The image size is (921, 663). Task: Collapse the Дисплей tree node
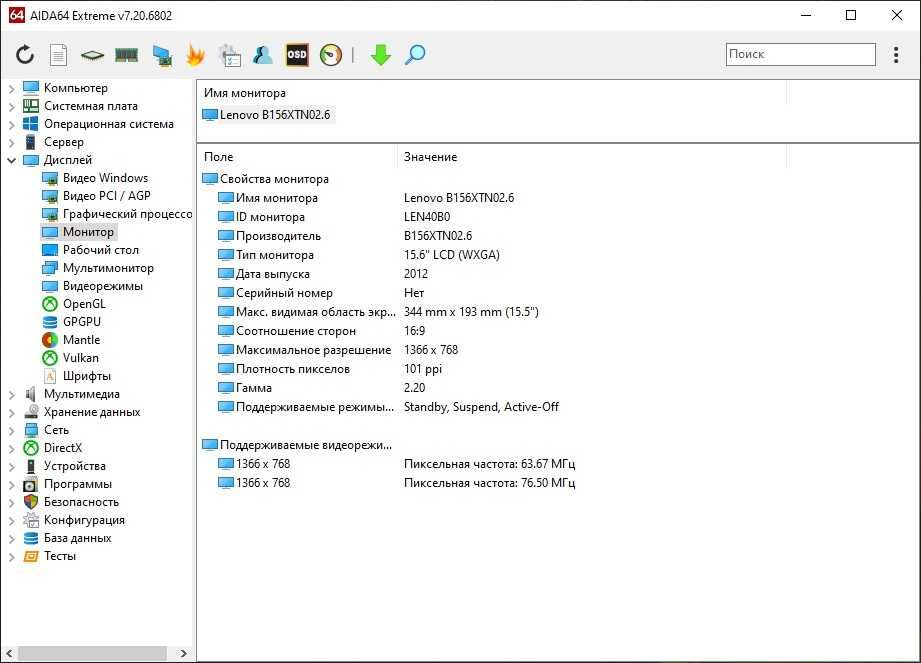tap(11, 160)
